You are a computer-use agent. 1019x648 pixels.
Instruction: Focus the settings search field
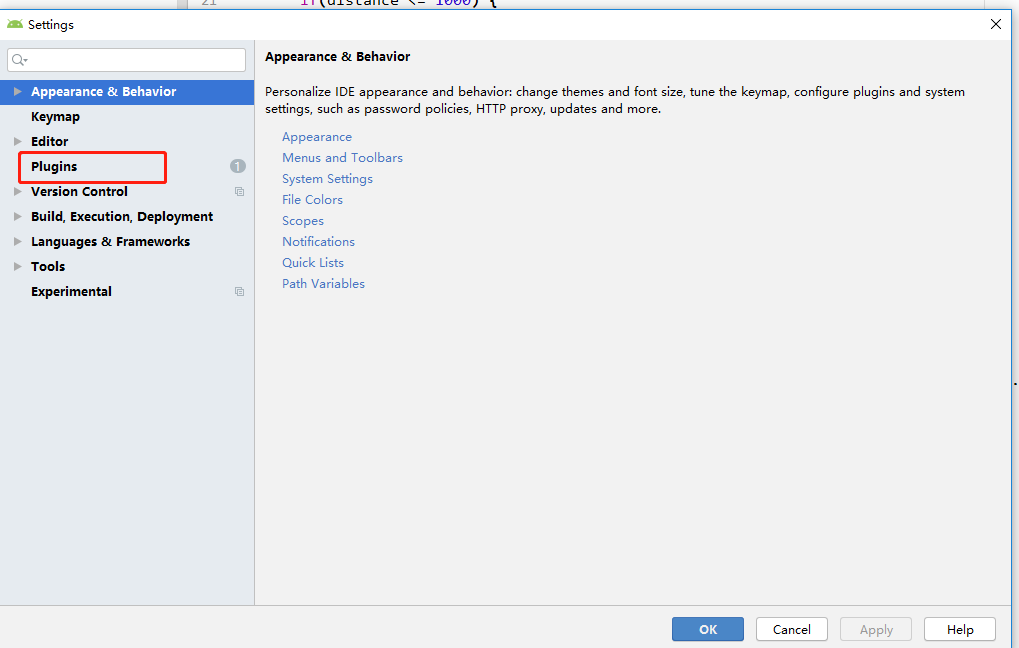[127, 60]
